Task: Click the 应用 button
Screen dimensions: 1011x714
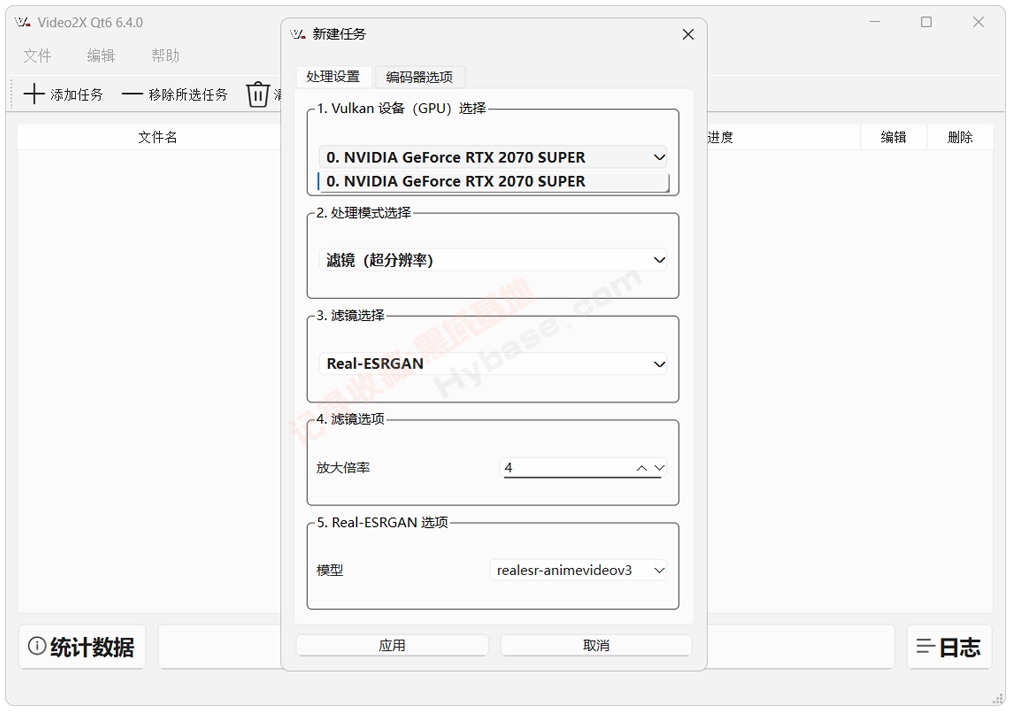Action: (x=392, y=645)
